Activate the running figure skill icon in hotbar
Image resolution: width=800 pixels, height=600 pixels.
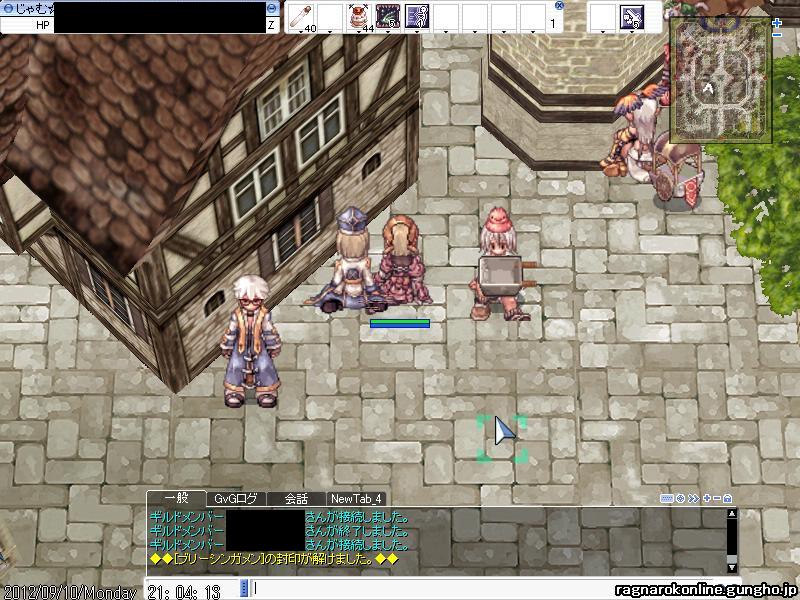(x=417, y=16)
